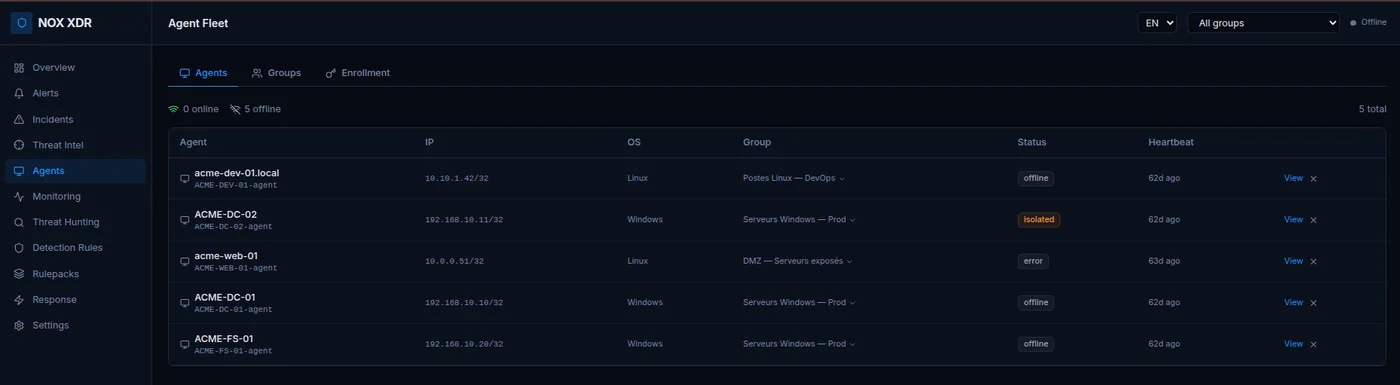Remove agent acme-dev-01.local with X icon
The width and height of the screenshot is (1400, 385).
(x=1313, y=179)
